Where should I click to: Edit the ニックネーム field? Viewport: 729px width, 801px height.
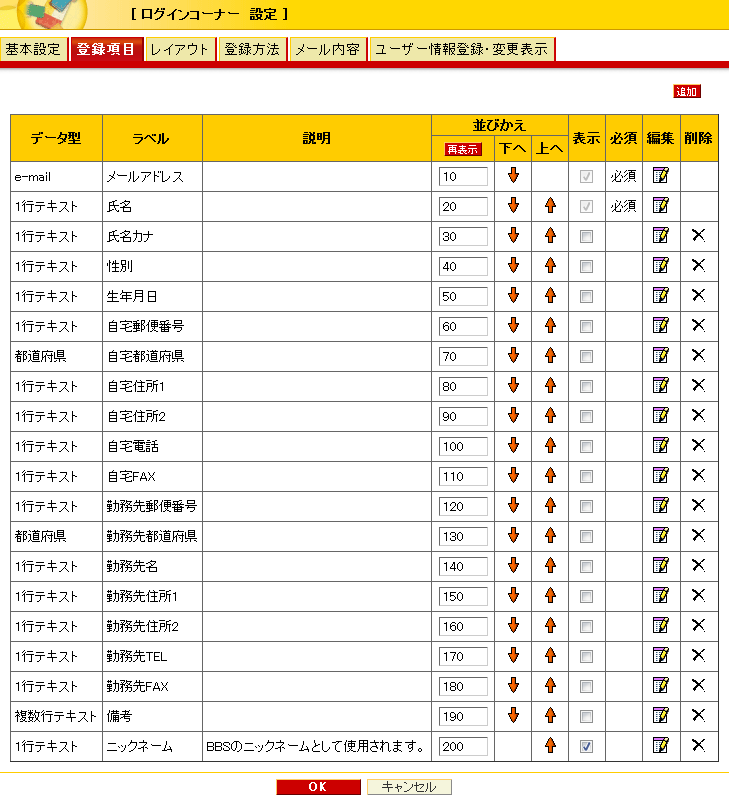coord(661,745)
